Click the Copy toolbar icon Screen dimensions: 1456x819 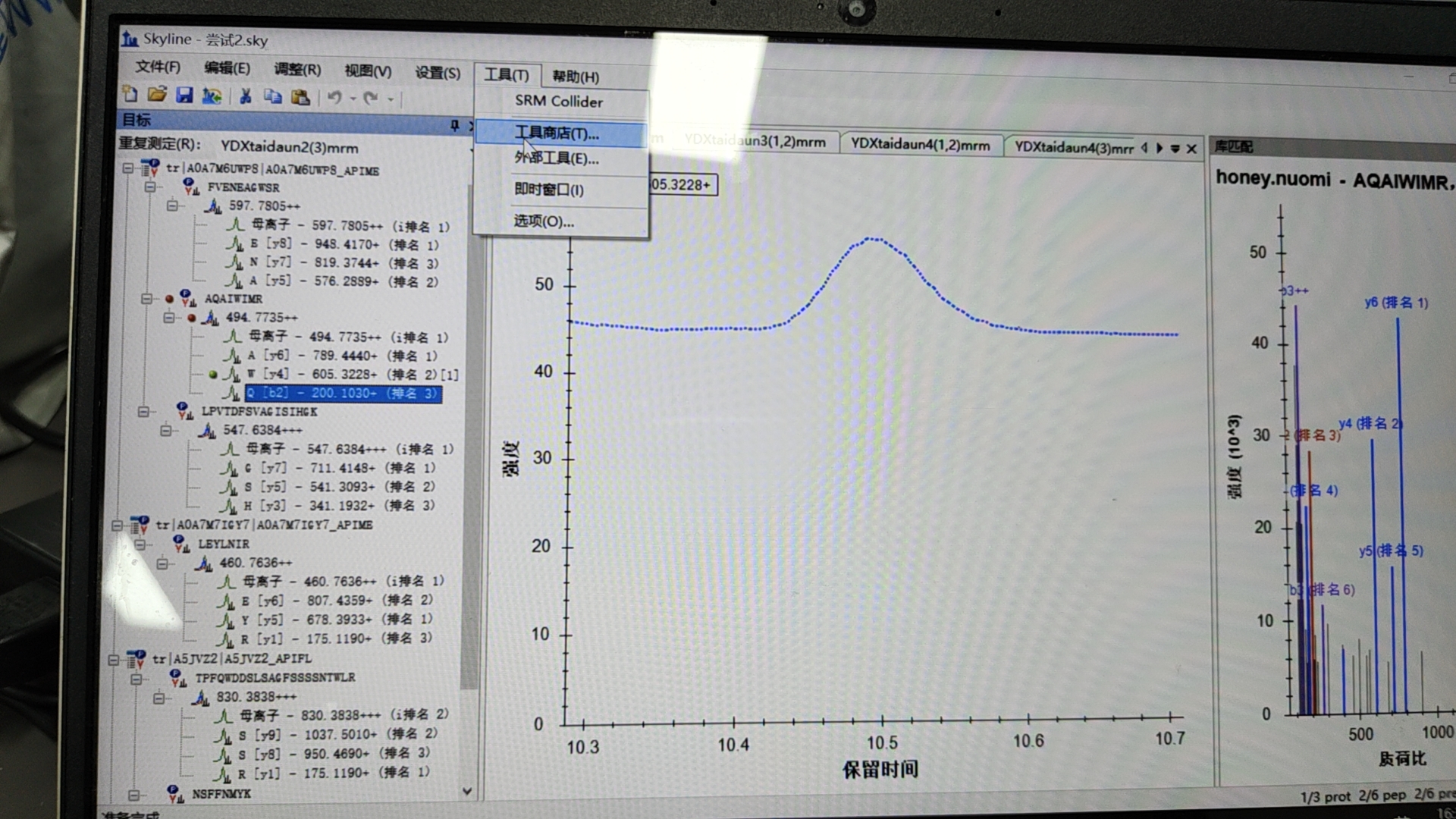(273, 96)
